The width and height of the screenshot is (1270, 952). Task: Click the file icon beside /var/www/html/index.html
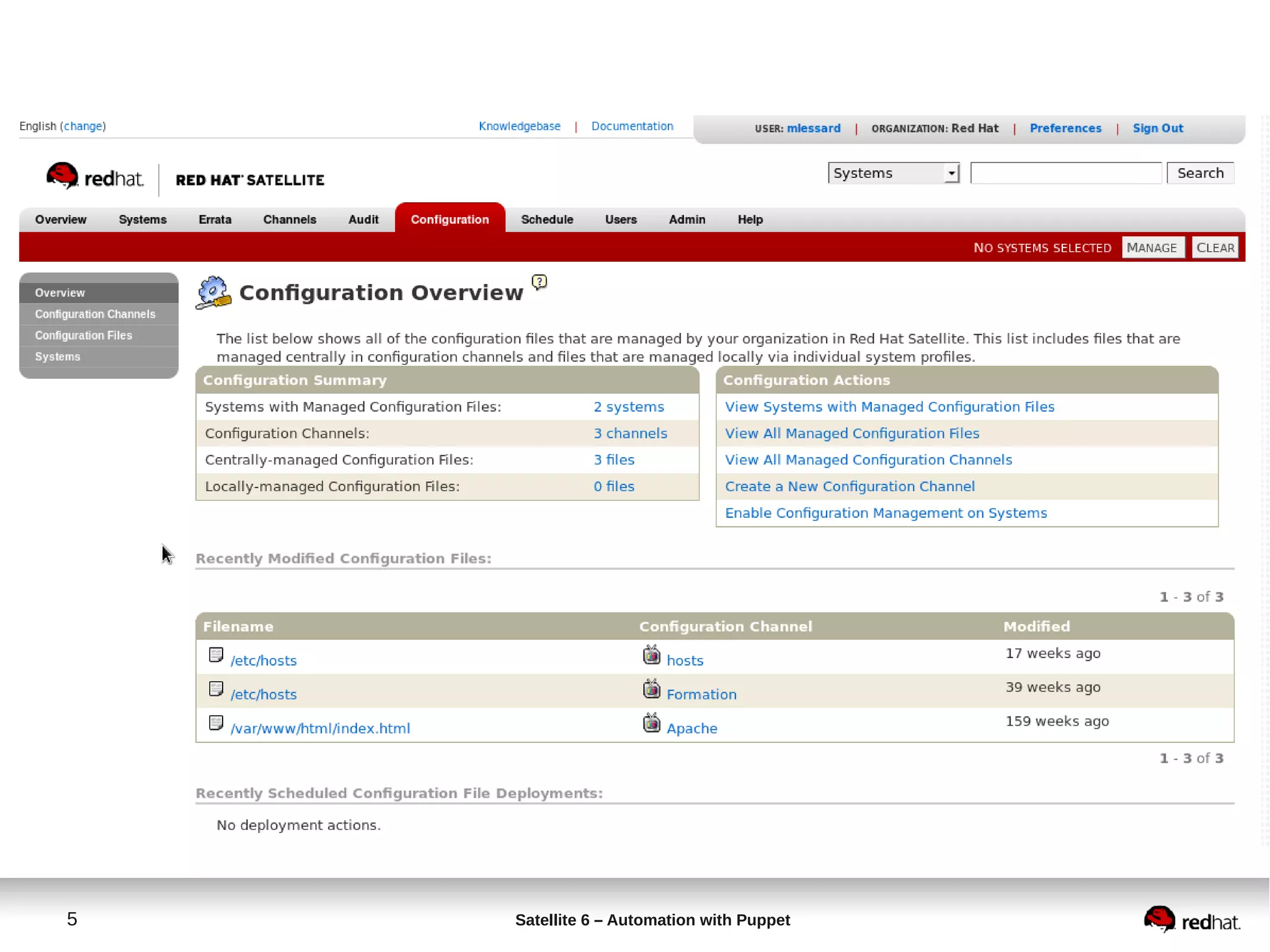pyautogui.click(x=216, y=723)
